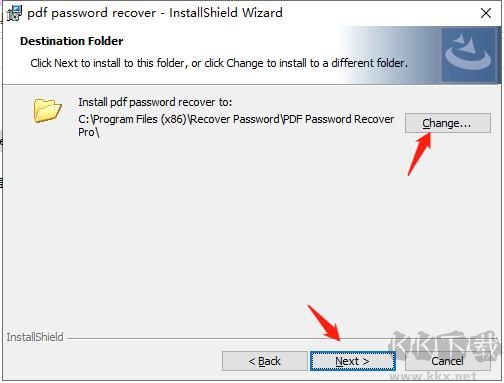Viewport: 504px width, 383px height.
Task: Click the wizard window title text
Action: [155, 13]
